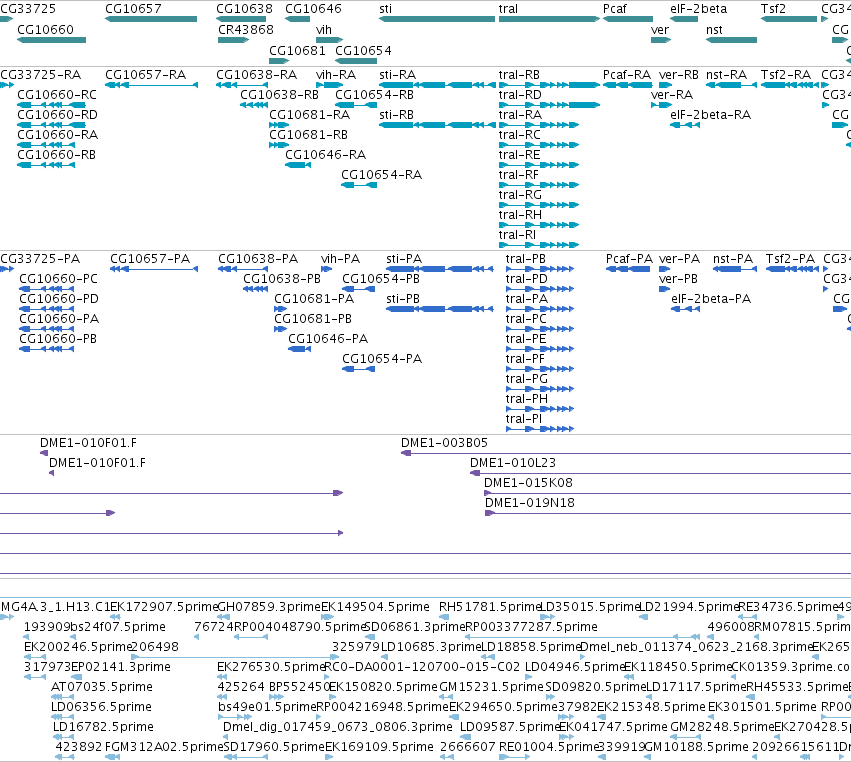Open the sti-RB transcript
Image resolution: width=851 pixels, height=762 pixels.
pos(437,125)
